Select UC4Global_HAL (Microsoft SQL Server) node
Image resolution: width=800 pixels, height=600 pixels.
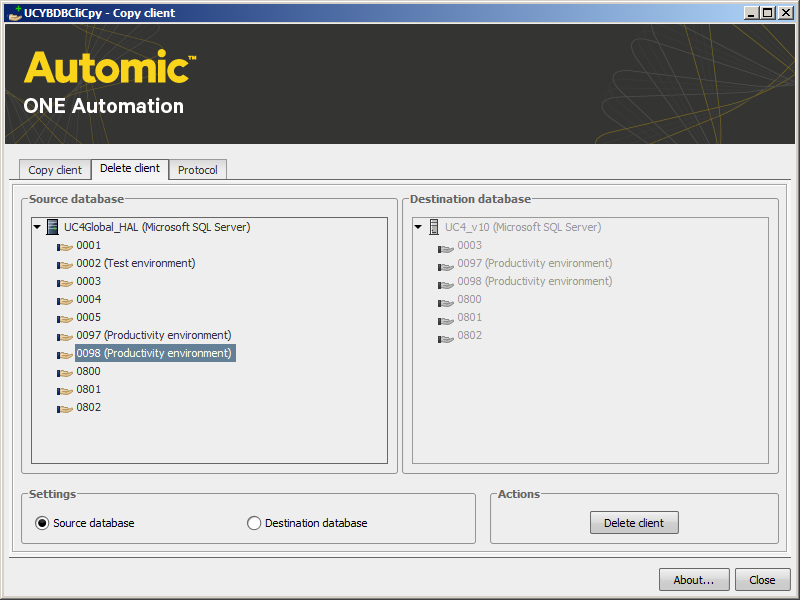[157, 227]
